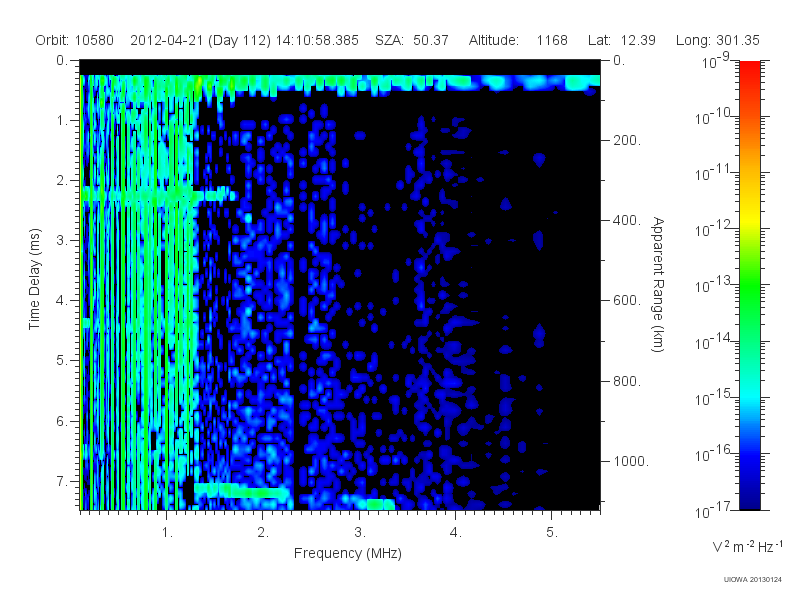800x600 pixels.
Task: Click the 10⁻¹⁷ color scale tick label
Action: (715, 510)
